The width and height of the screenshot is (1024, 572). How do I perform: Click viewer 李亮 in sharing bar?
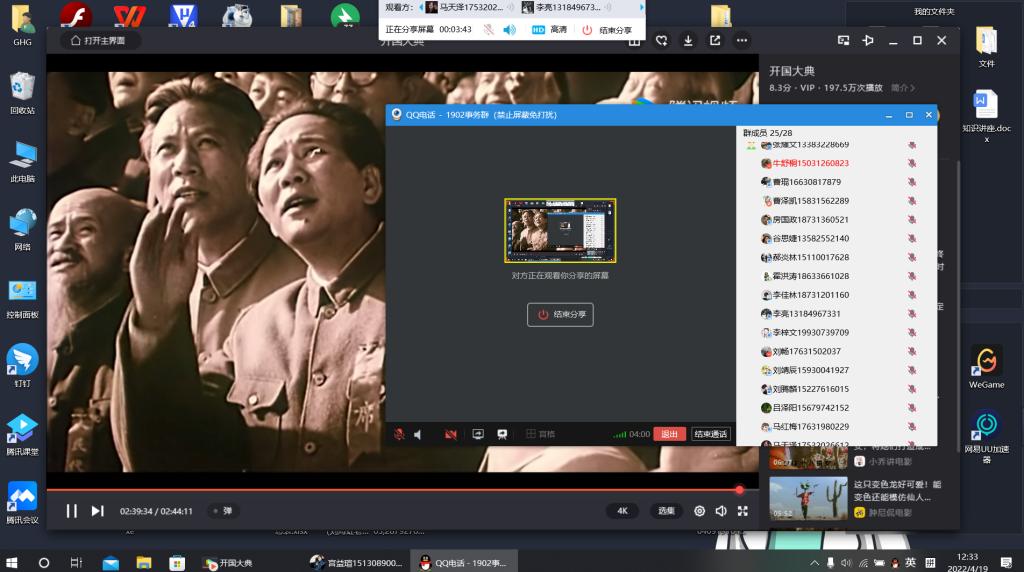click(562, 7)
